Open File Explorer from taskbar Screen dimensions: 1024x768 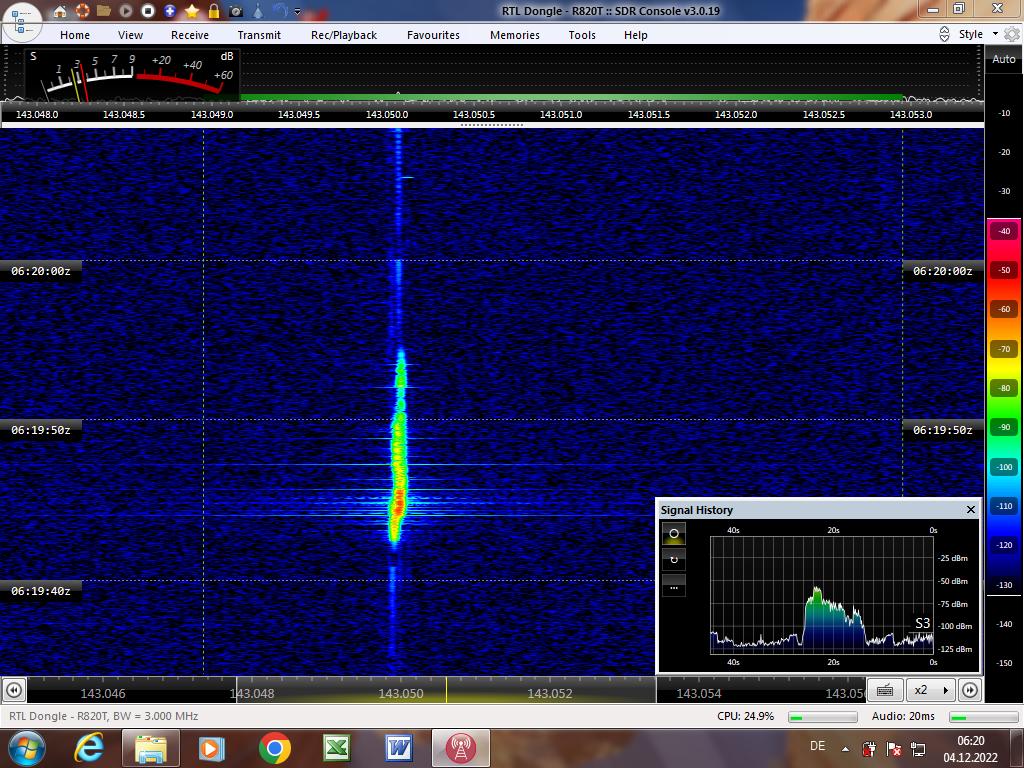click(x=151, y=748)
